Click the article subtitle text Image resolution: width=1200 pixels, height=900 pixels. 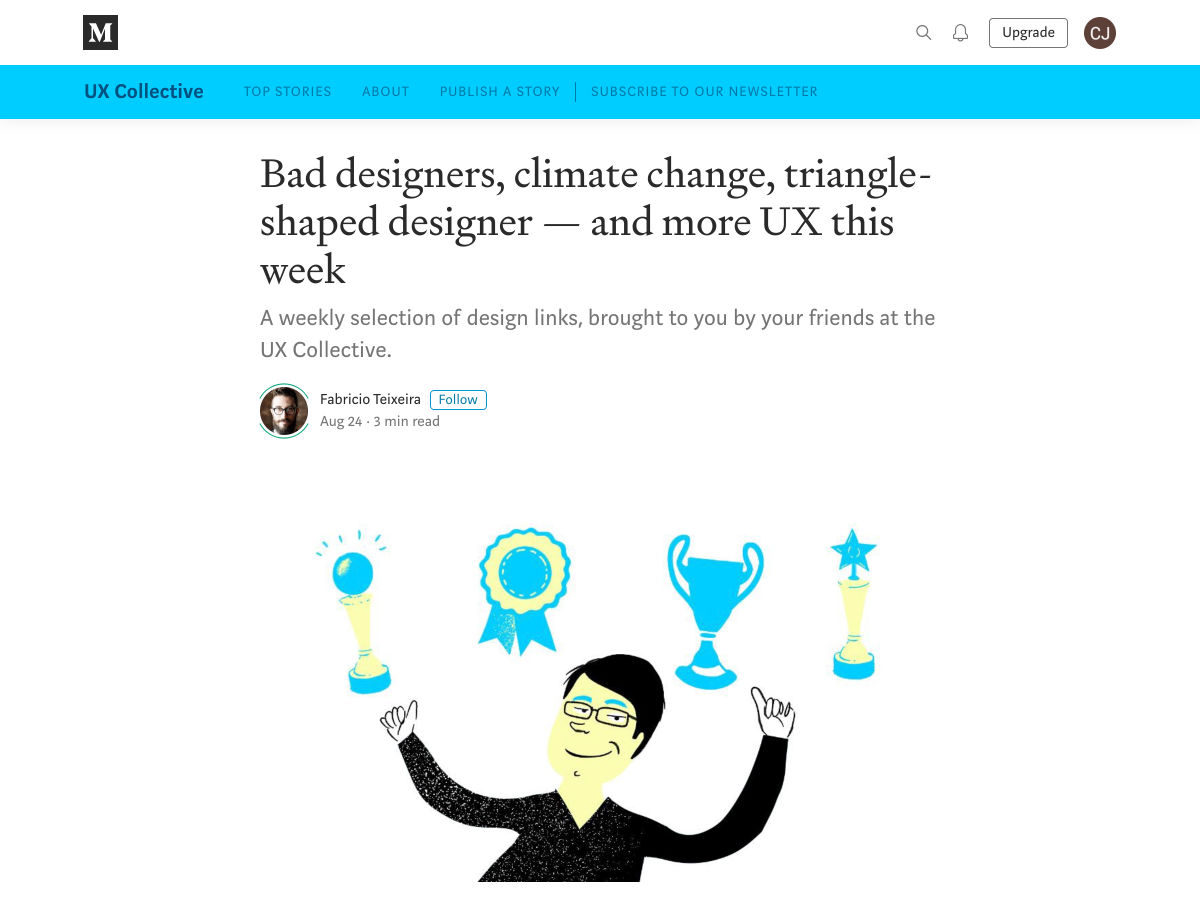597,334
